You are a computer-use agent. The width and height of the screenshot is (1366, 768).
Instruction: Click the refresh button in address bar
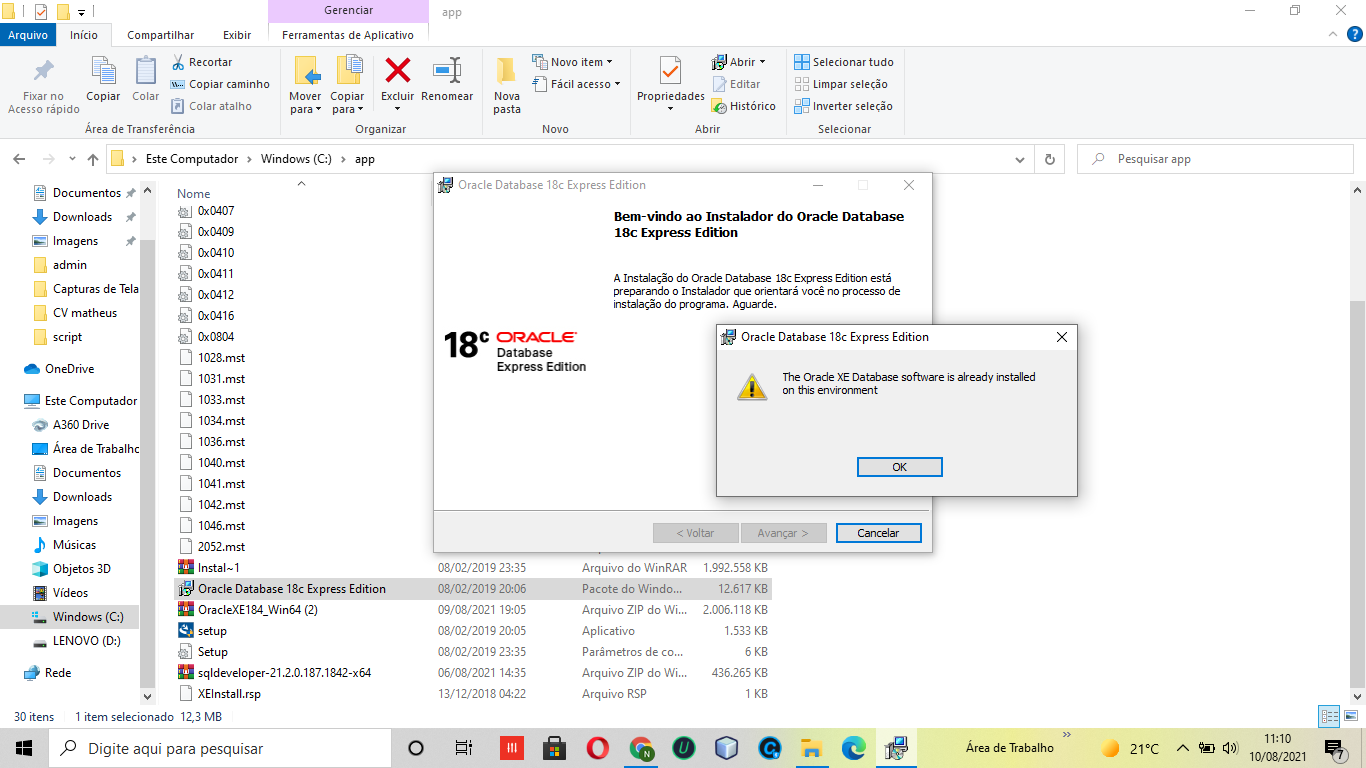pos(1049,159)
